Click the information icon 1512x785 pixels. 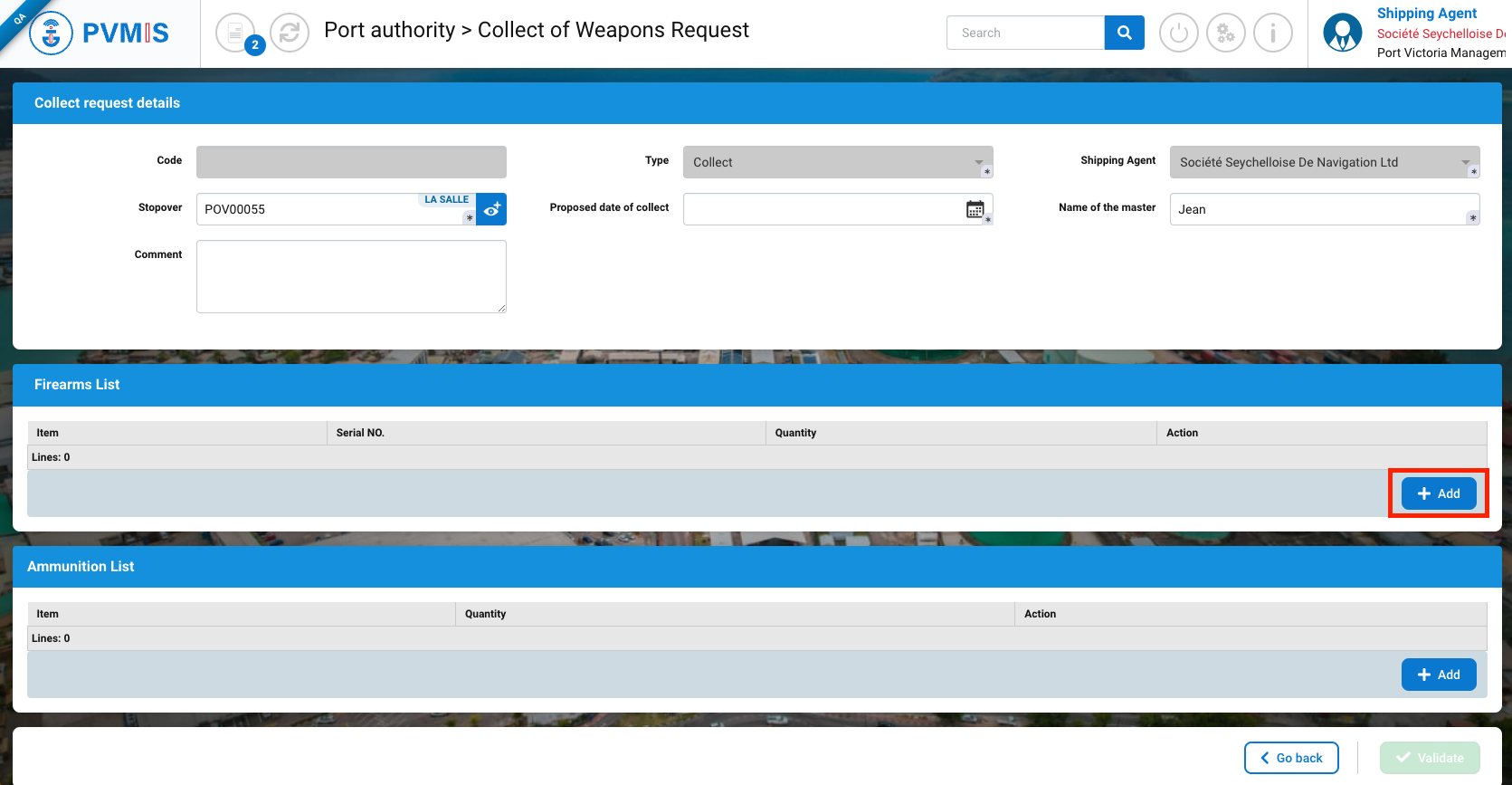[1272, 34]
